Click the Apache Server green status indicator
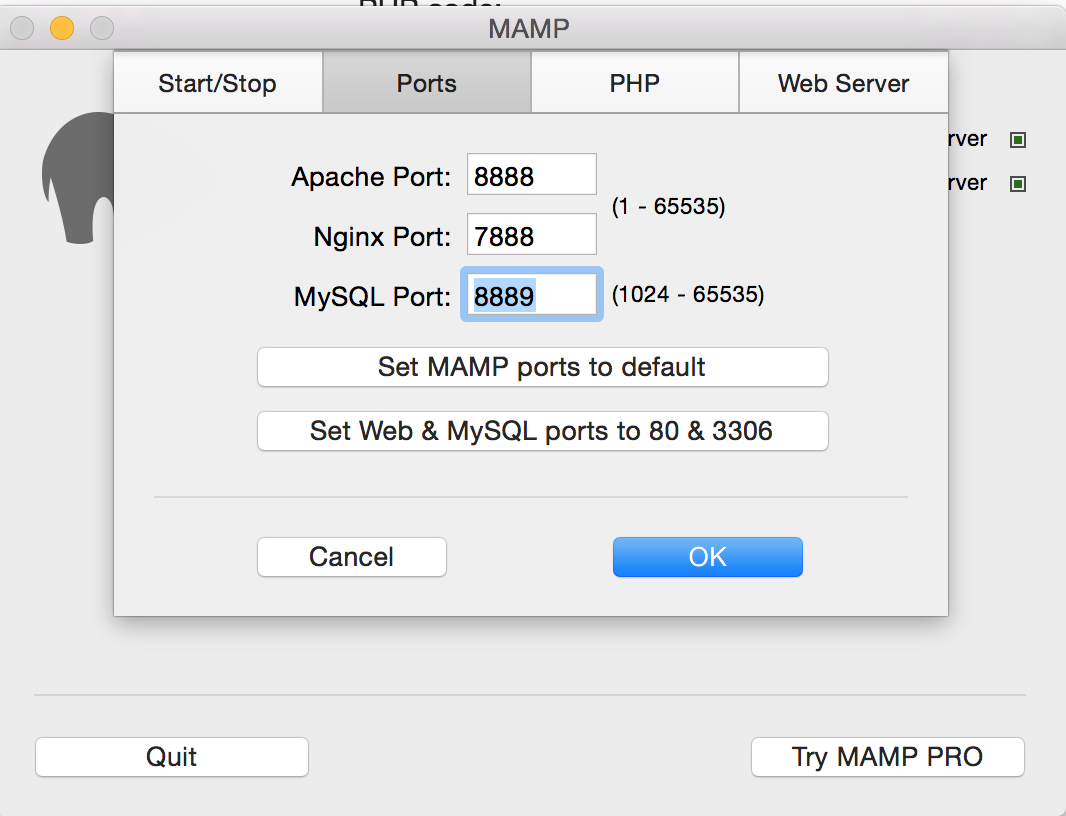1066x816 pixels. click(1018, 140)
